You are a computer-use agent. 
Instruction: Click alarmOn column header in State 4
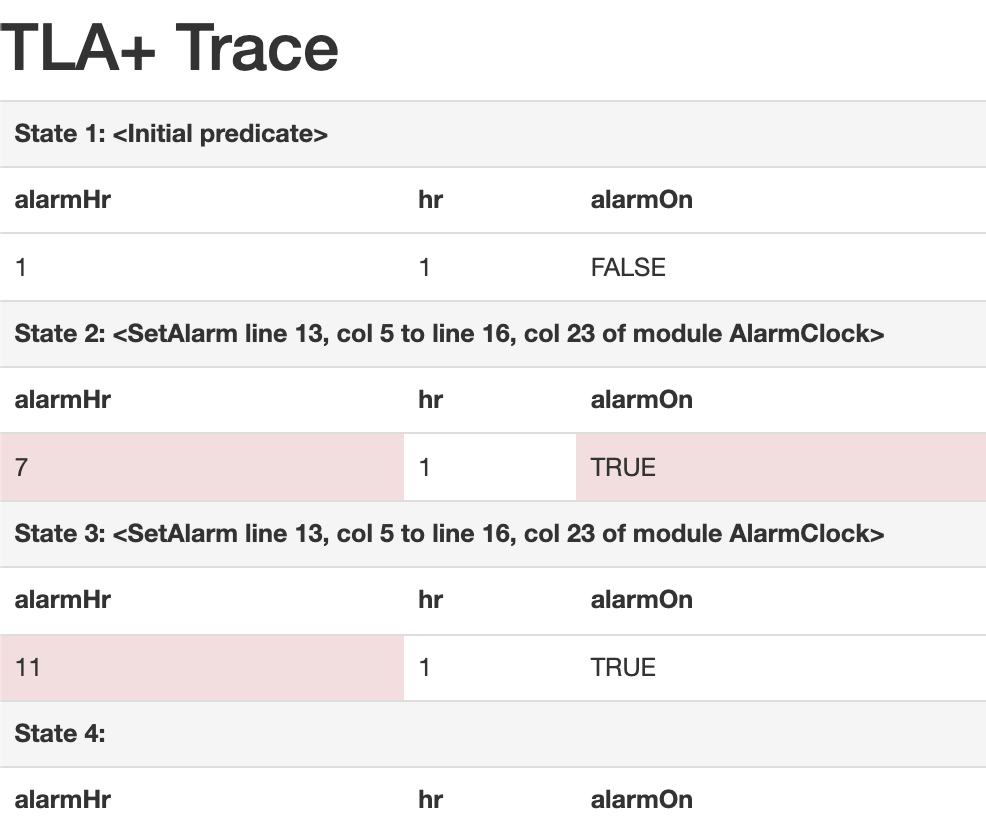641,800
